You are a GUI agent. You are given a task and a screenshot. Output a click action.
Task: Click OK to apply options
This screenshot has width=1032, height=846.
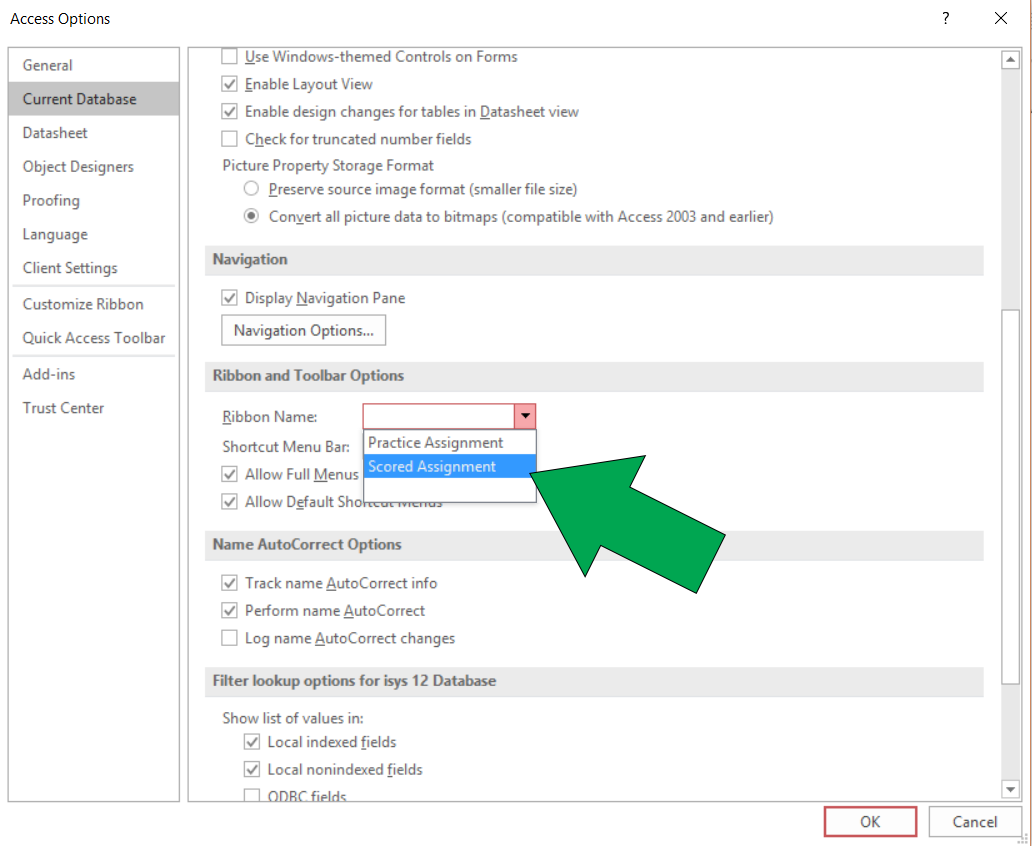click(870, 822)
